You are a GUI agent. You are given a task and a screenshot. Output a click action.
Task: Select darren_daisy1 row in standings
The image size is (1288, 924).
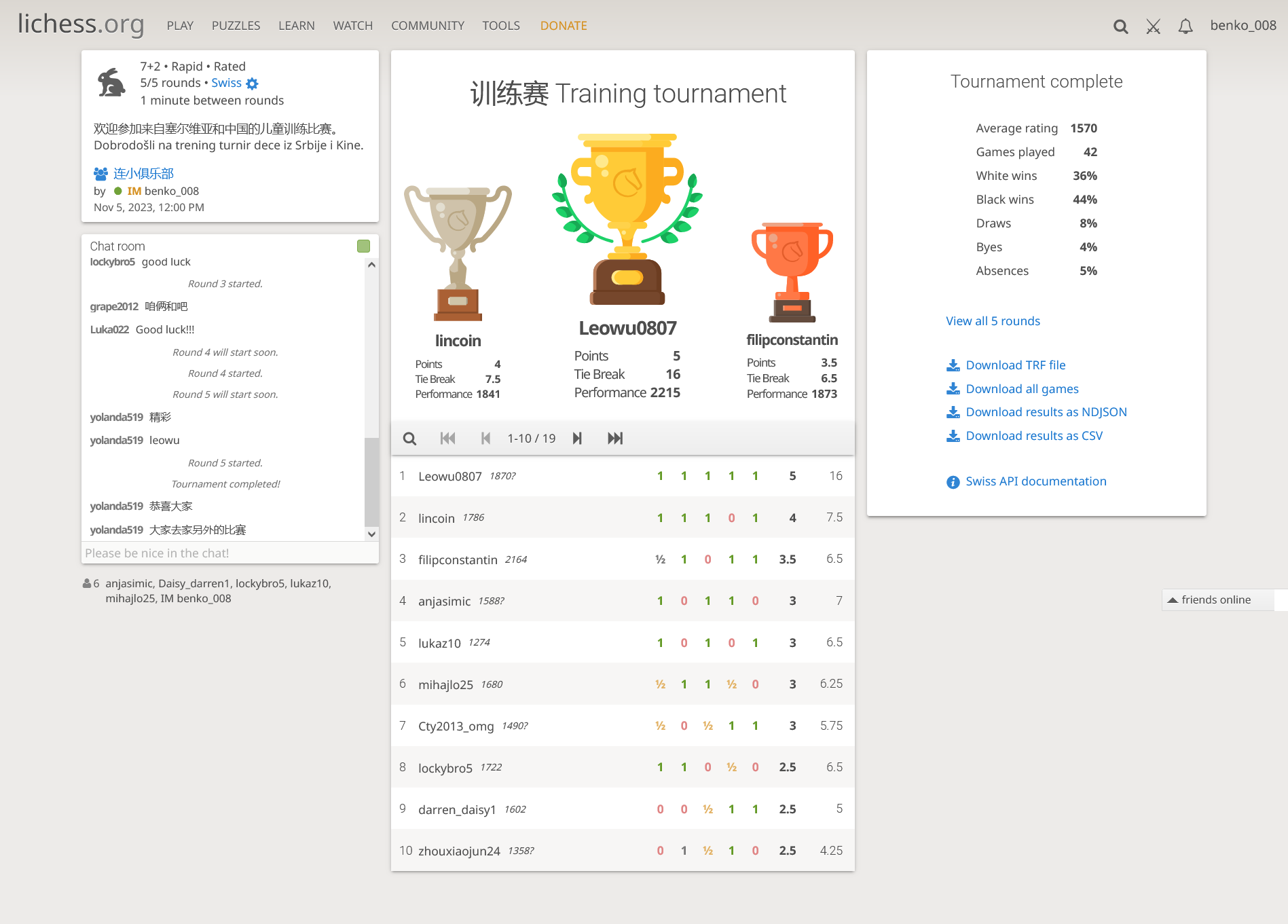(623, 809)
